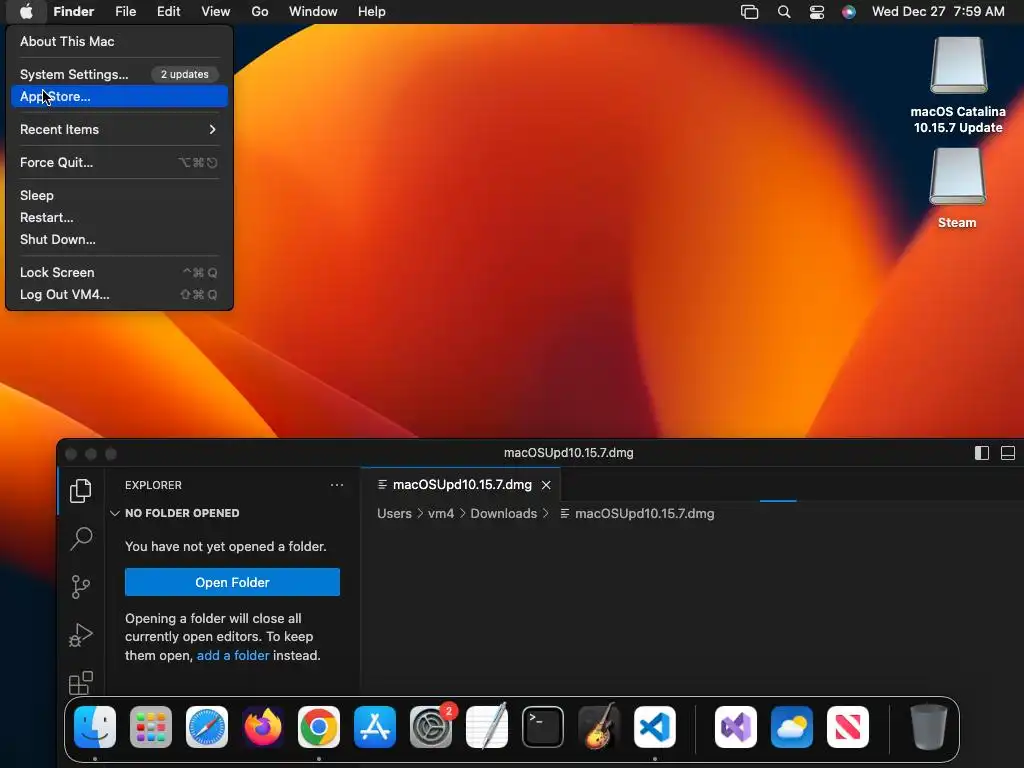Viewport: 1024px width, 768px height.
Task: Choose Force Quit from the menu
Action: click(x=120, y=163)
